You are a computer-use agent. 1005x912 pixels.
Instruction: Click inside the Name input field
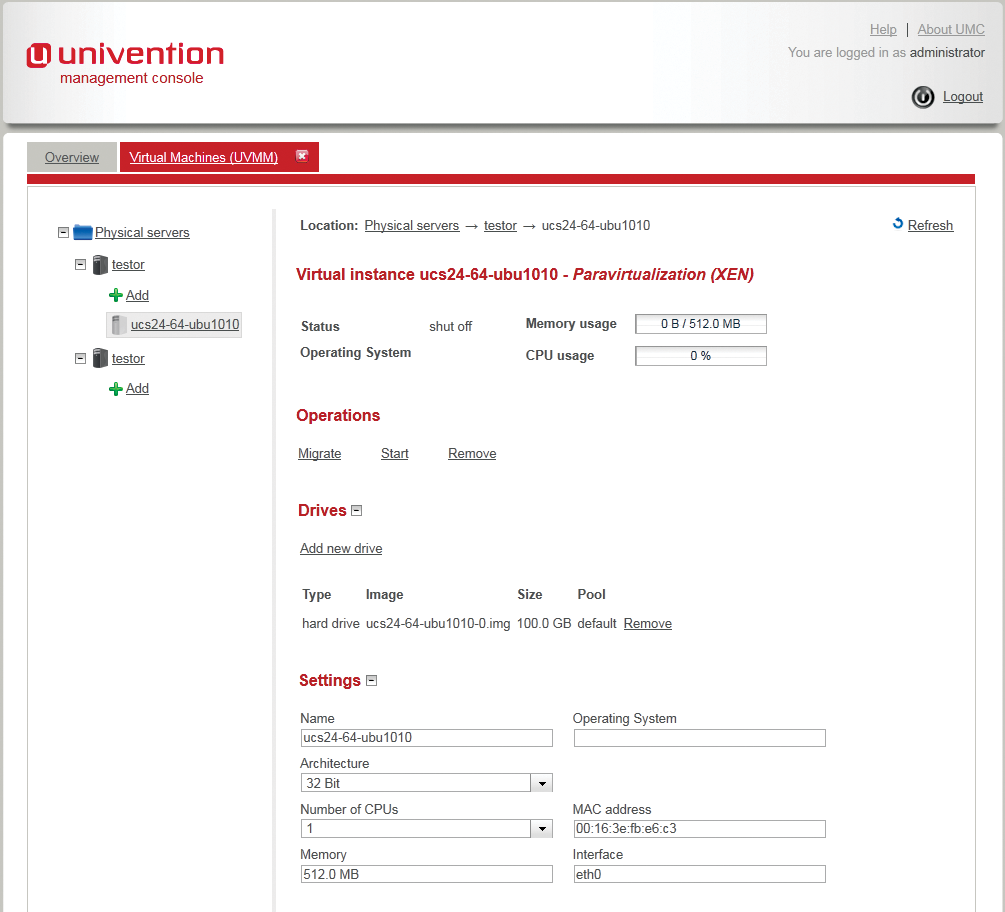pyautogui.click(x=426, y=738)
